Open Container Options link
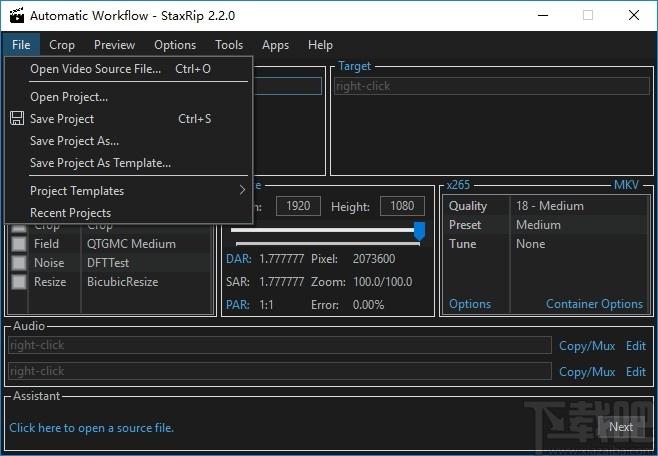 point(594,304)
